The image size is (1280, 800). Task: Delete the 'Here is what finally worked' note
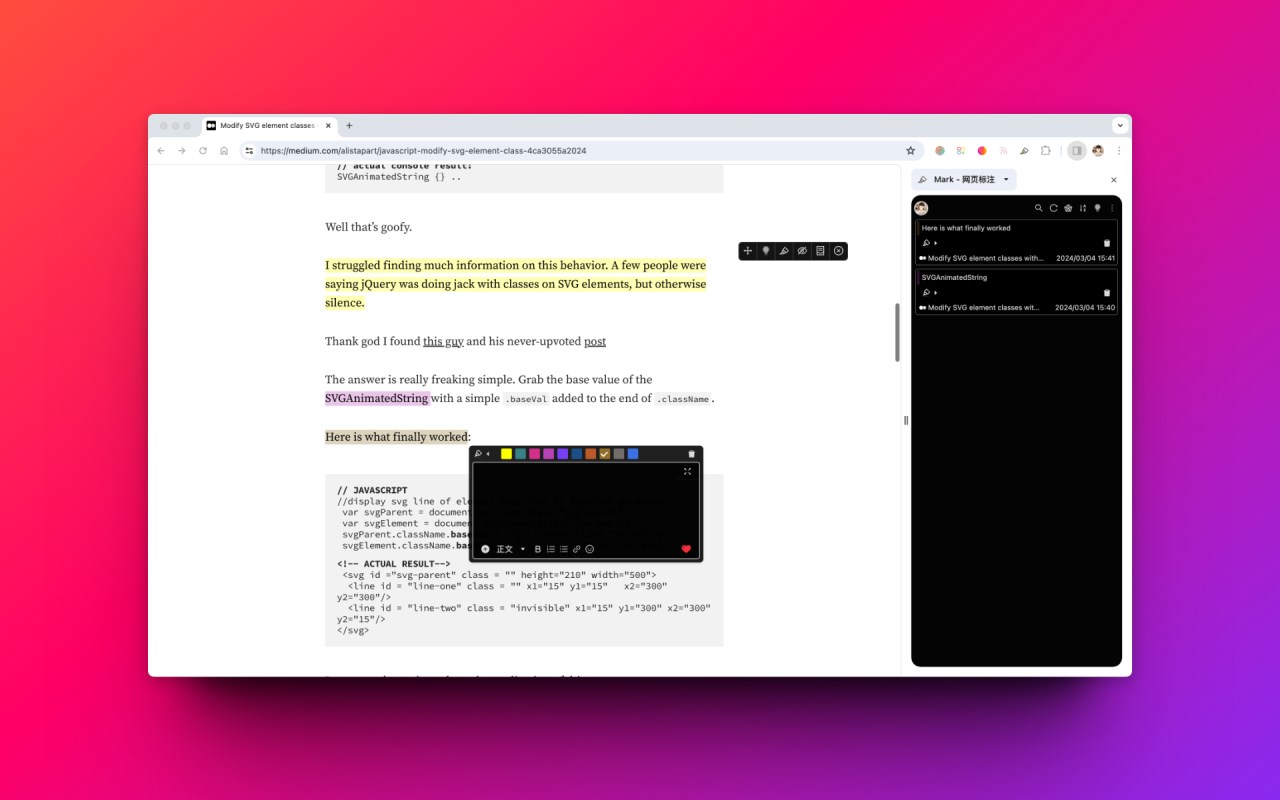(x=1107, y=243)
